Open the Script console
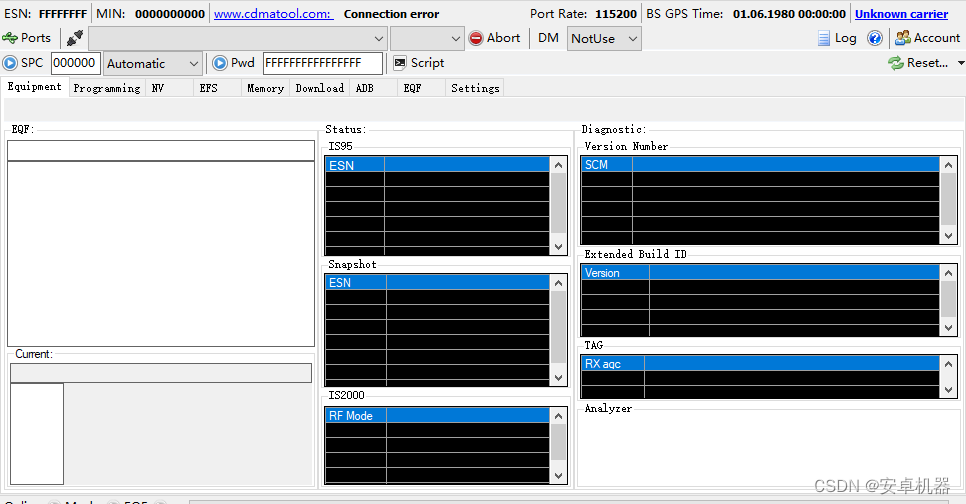Screen dimensions: 966x504 click(x=419, y=63)
